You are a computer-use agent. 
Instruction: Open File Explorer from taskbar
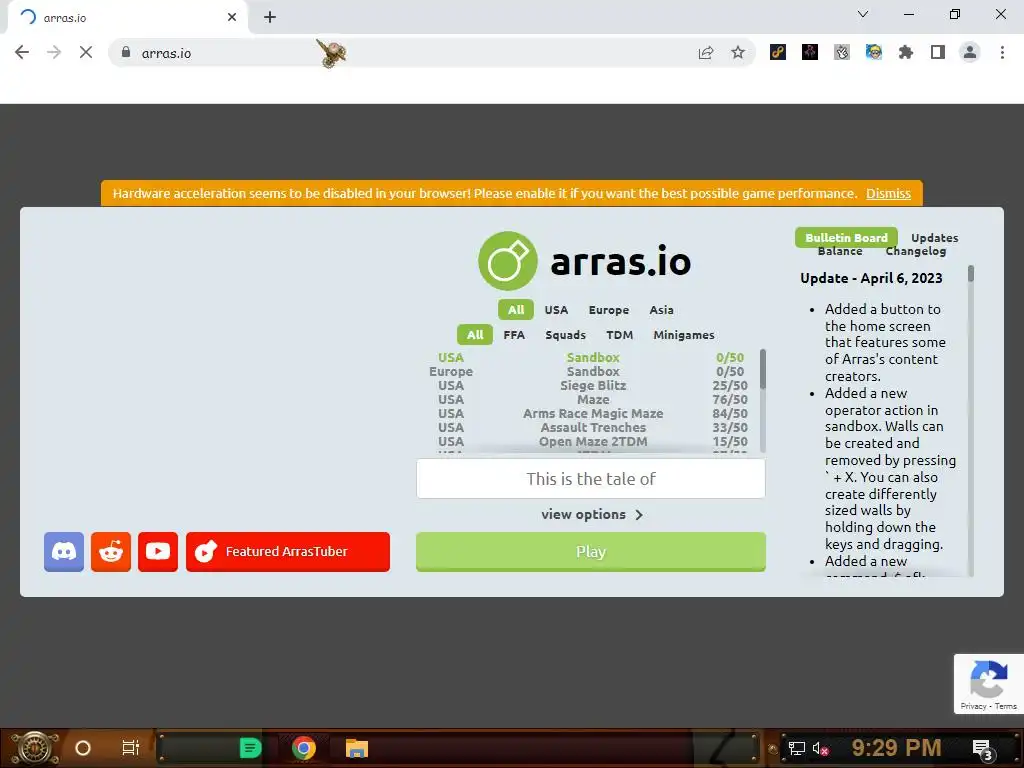[x=357, y=748]
